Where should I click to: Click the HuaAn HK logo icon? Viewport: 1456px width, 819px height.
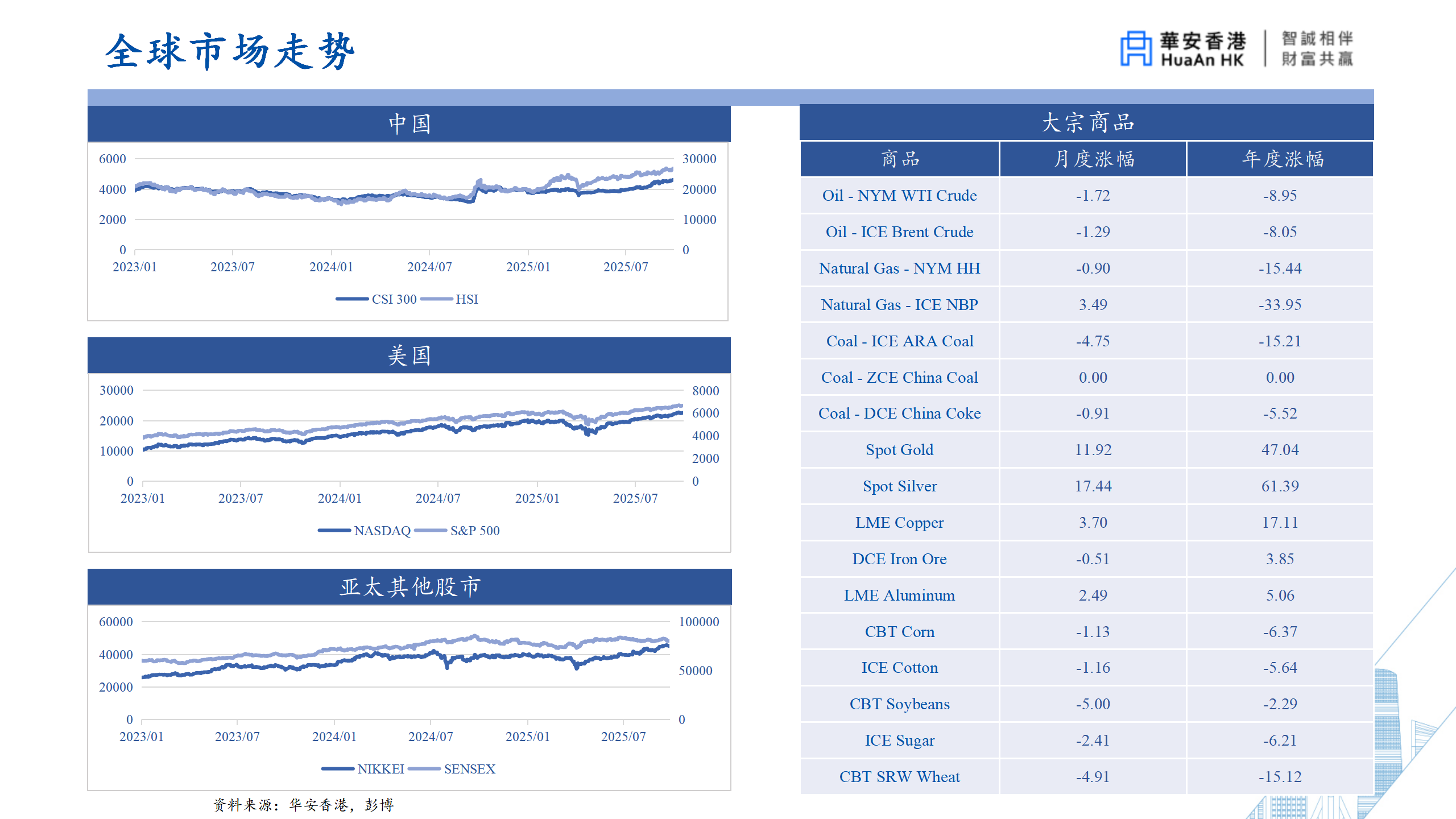click(x=1136, y=49)
